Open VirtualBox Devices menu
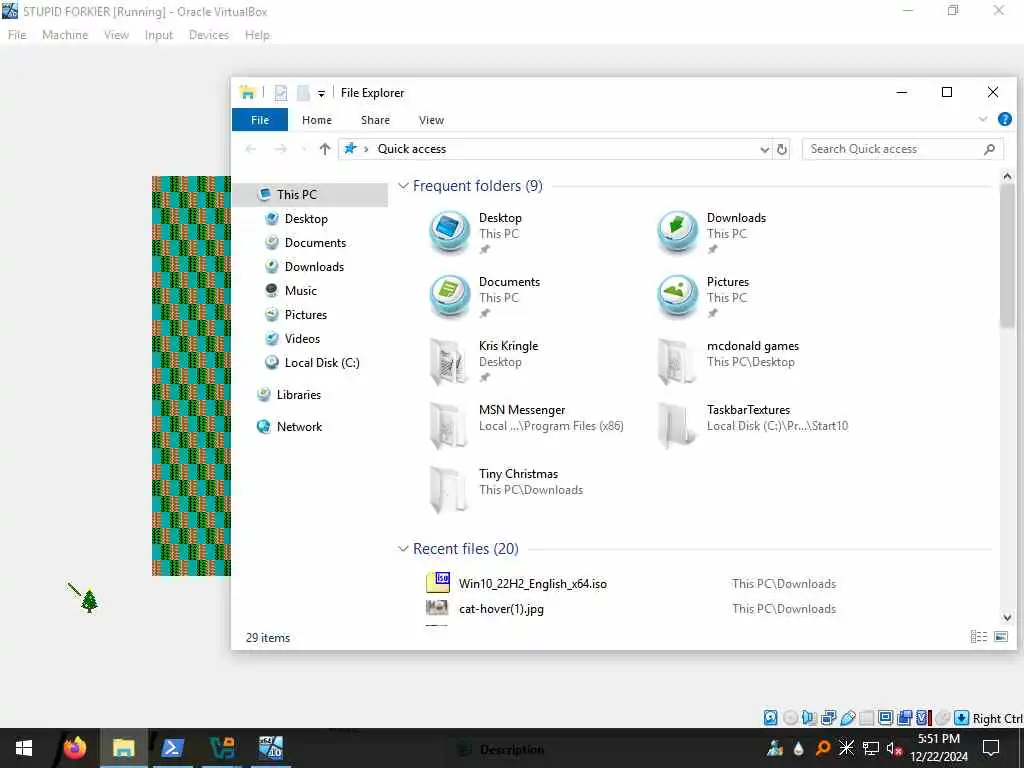1024x768 pixels. [209, 35]
